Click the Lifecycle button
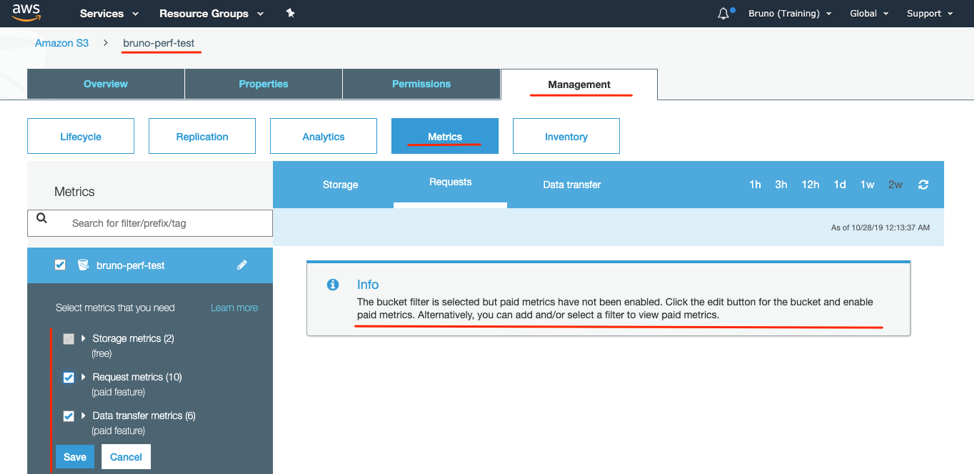This screenshot has width=974, height=474. coord(81,136)
